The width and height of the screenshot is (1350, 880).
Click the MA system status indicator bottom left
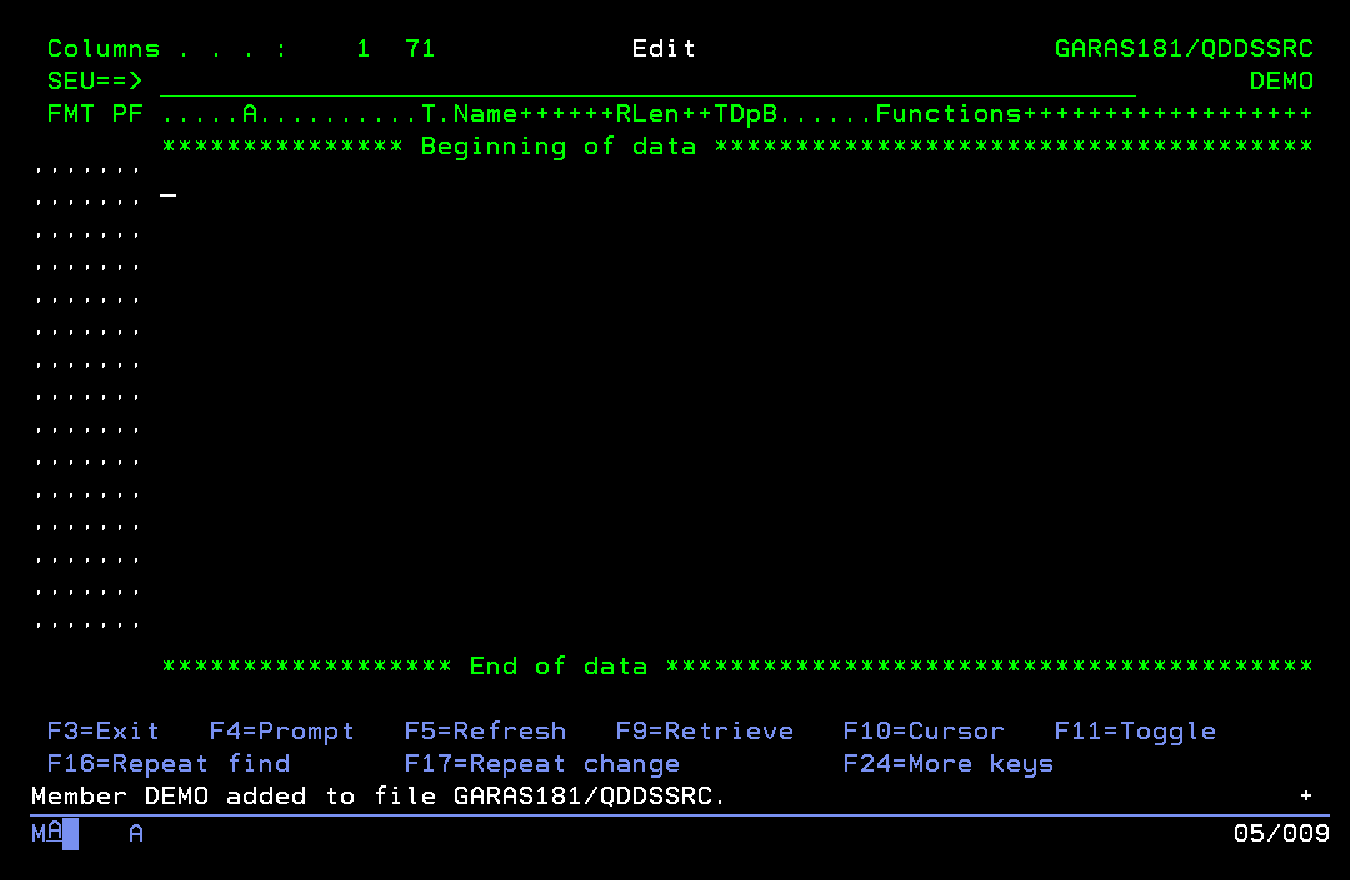[42, 833]
